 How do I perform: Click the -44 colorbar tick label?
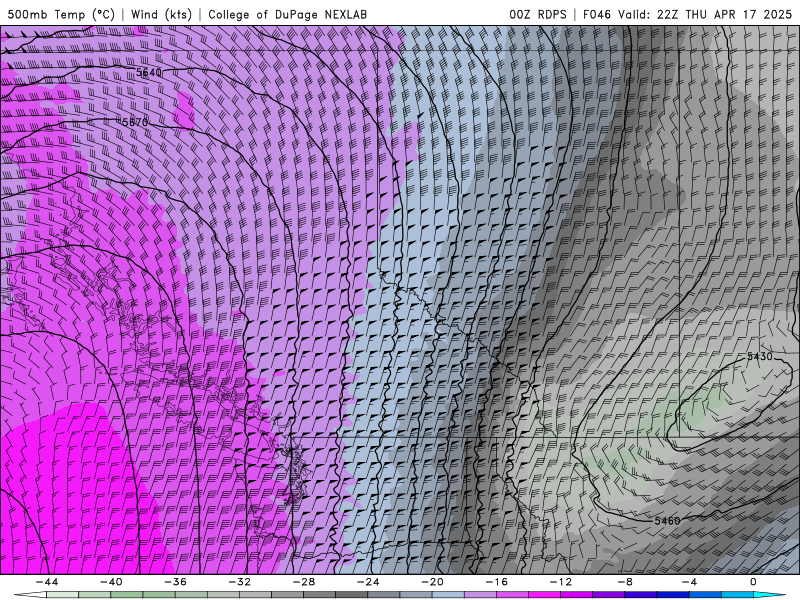pos(47,582)
